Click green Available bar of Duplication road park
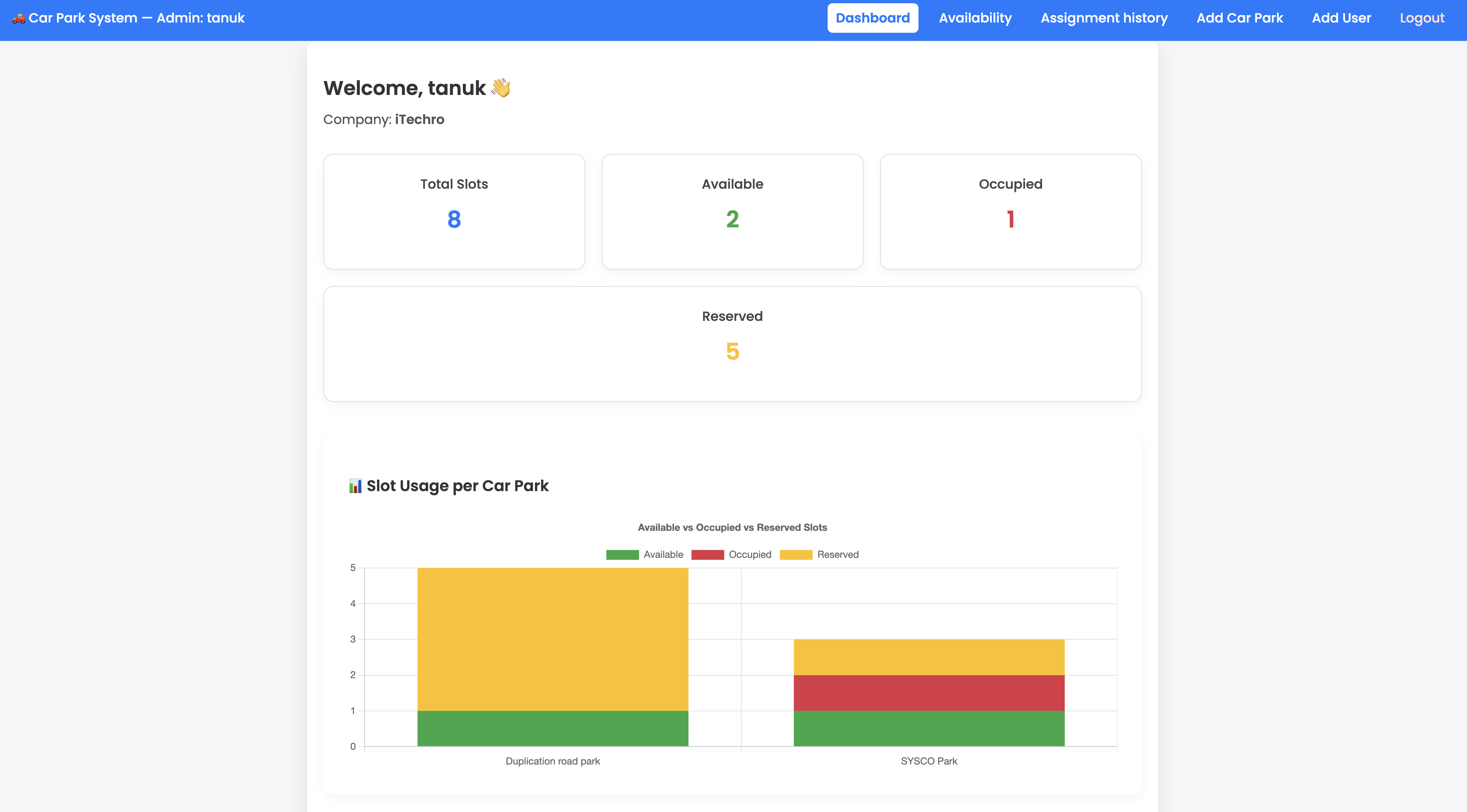Image resolution: width=1467 pixels, height=812 pixels. 553,728
